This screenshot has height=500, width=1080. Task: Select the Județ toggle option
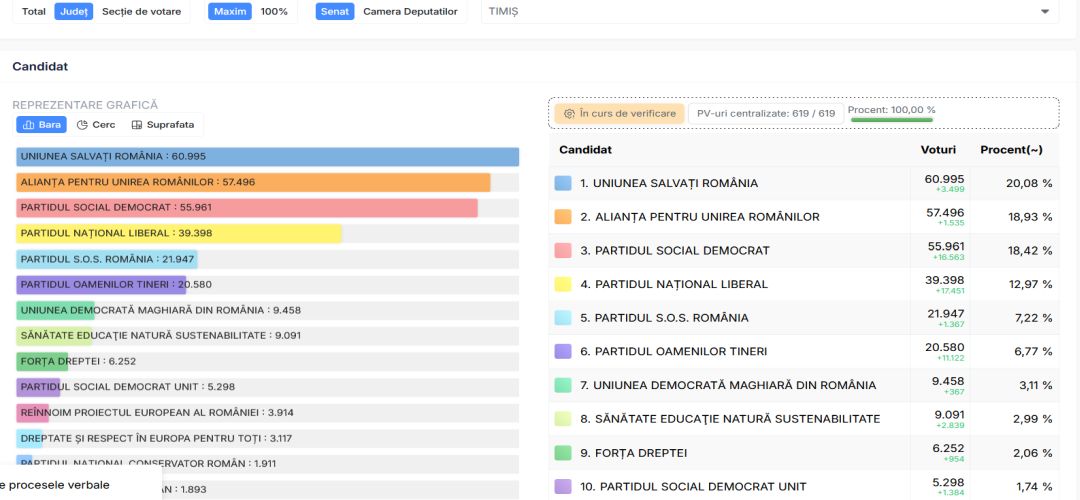[74, 12]
